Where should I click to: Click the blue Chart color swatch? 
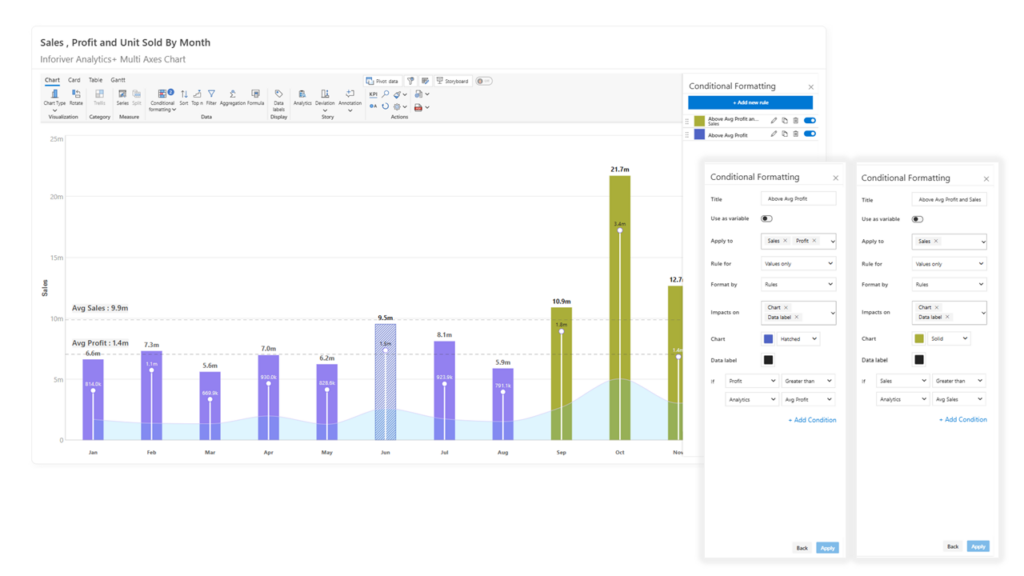(768, 339)
